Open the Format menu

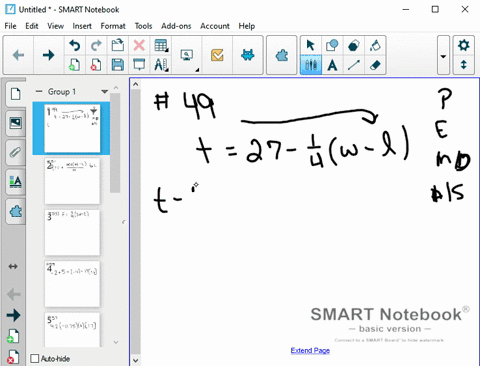[113, 26]
